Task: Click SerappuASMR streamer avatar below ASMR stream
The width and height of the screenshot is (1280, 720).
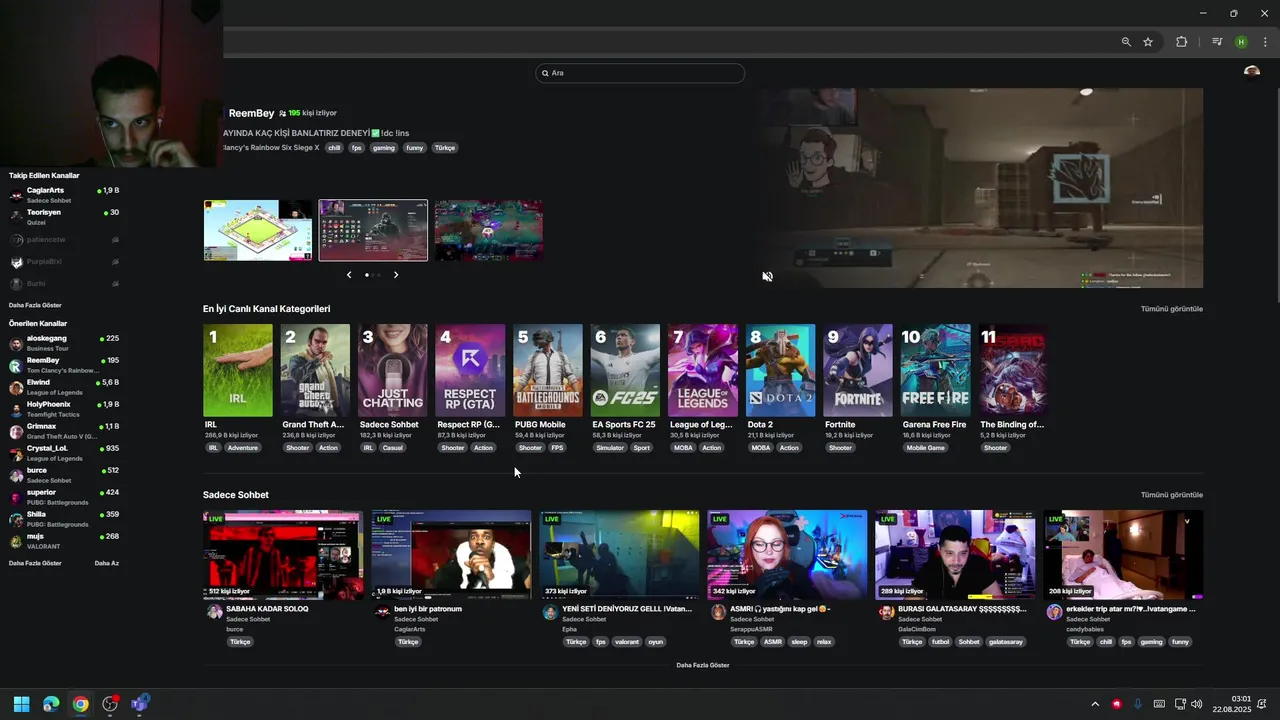Action: tap(718, 612)
